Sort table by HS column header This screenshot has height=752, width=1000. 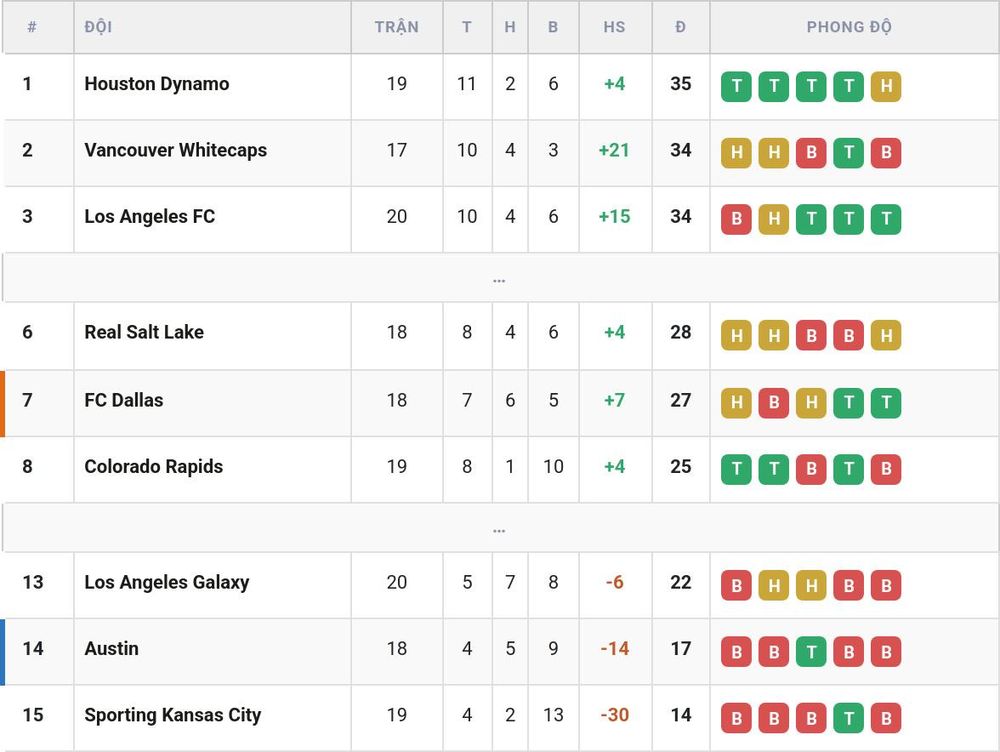click(x=614, y=27)
